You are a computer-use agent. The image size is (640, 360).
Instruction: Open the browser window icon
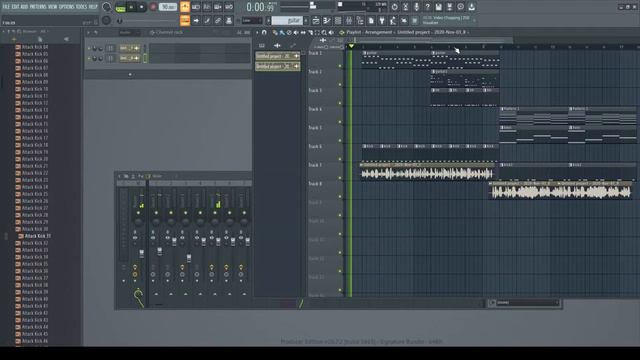(x=360, y=20)
